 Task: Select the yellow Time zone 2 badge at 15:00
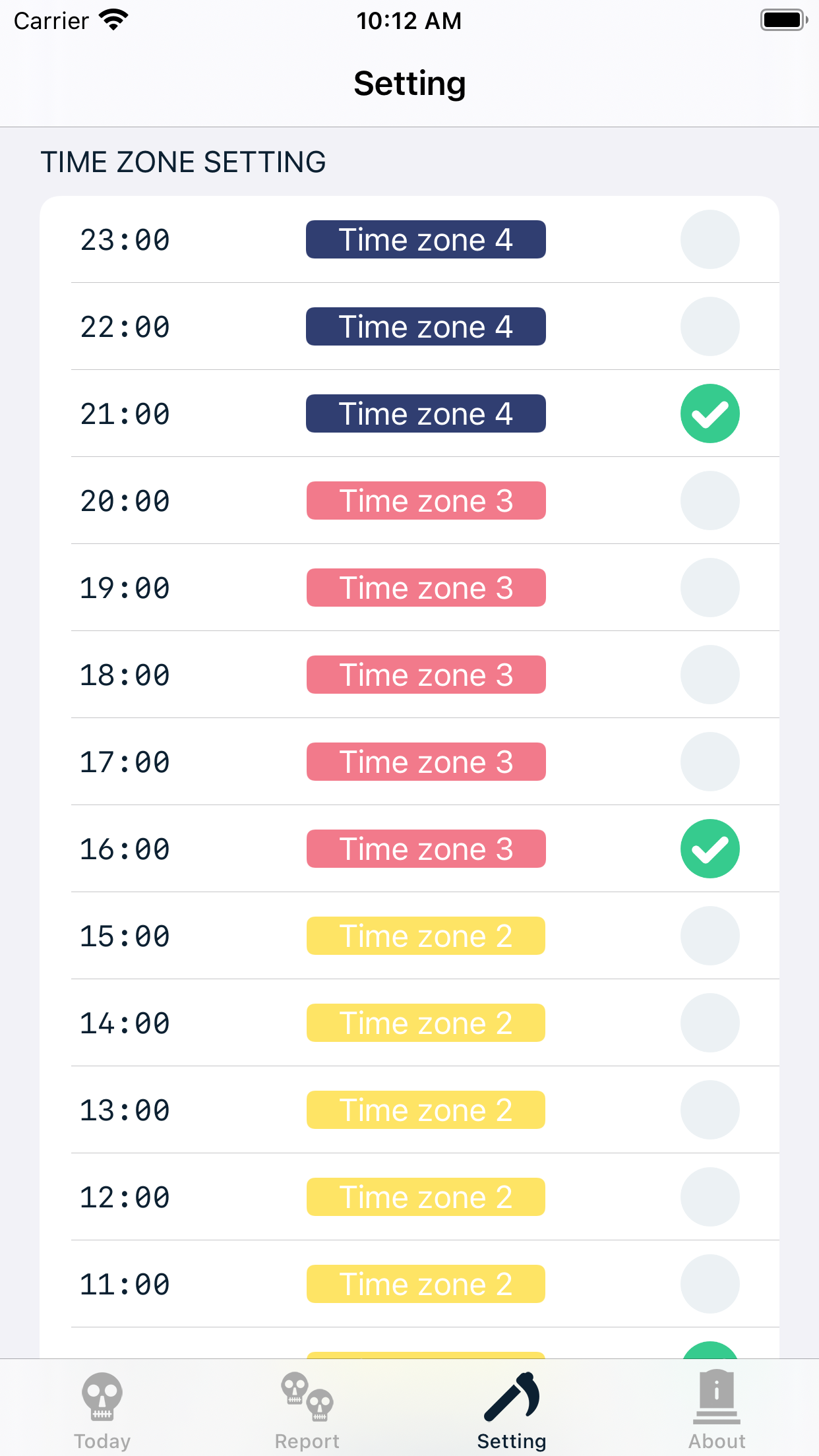(425, 936)
